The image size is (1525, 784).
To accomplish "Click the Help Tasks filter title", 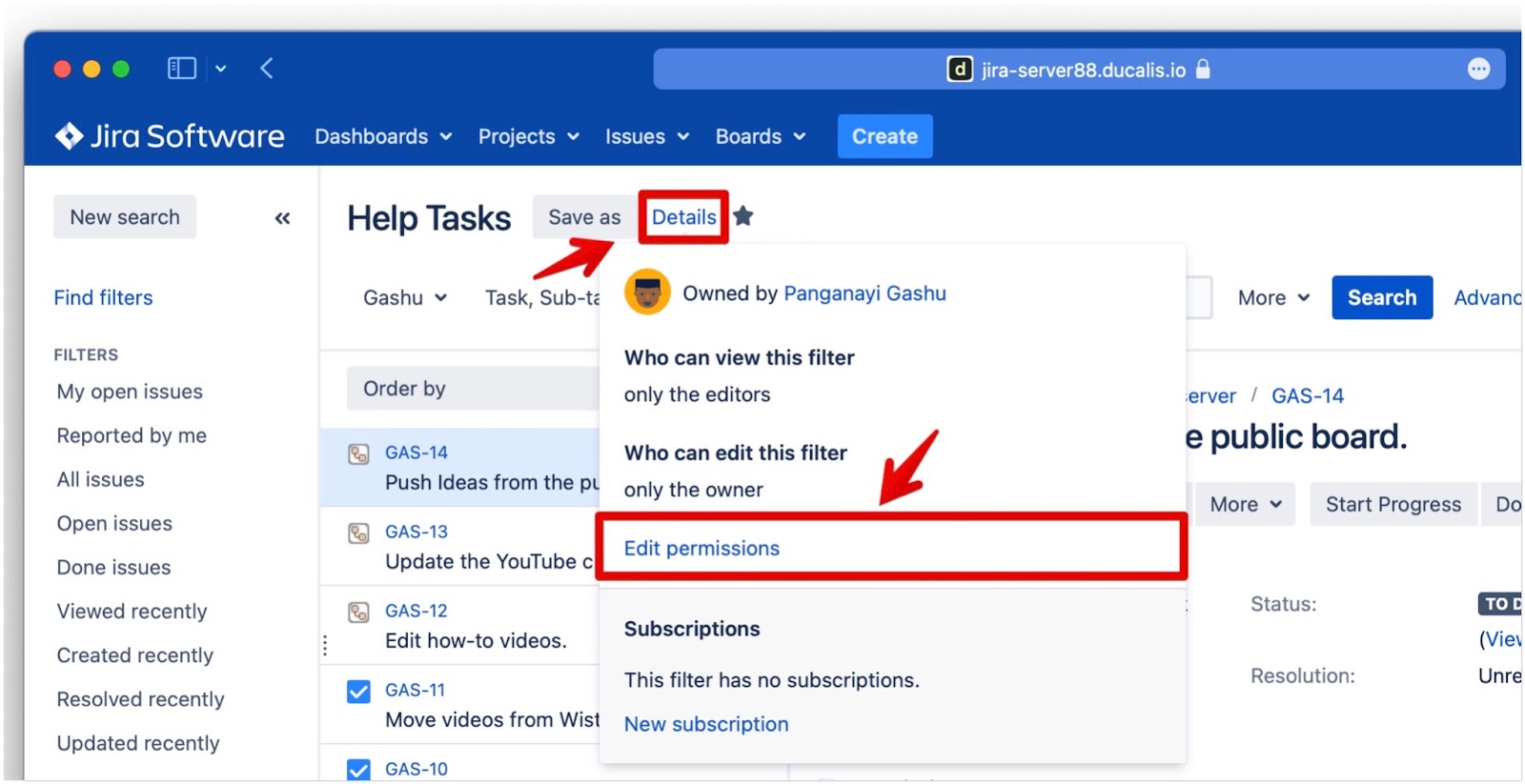I will (x=429, y=218).
